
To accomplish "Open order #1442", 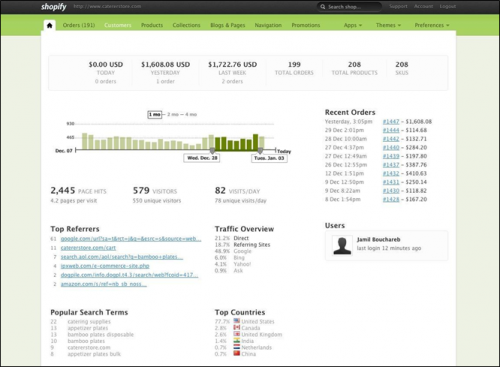I will [391, 139].
